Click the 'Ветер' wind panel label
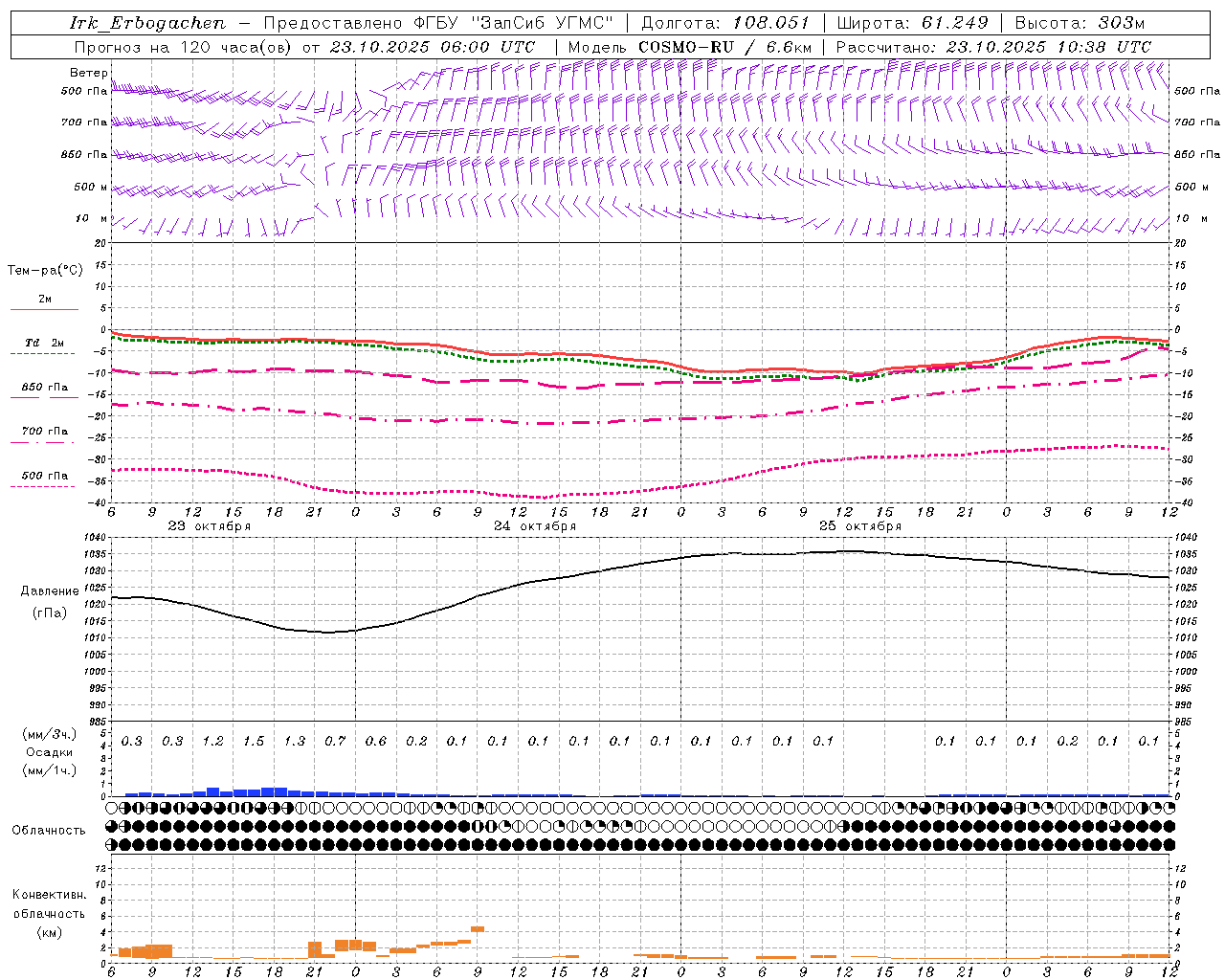The height and width of the screenshot is (980, 1225). coord(88,73)
